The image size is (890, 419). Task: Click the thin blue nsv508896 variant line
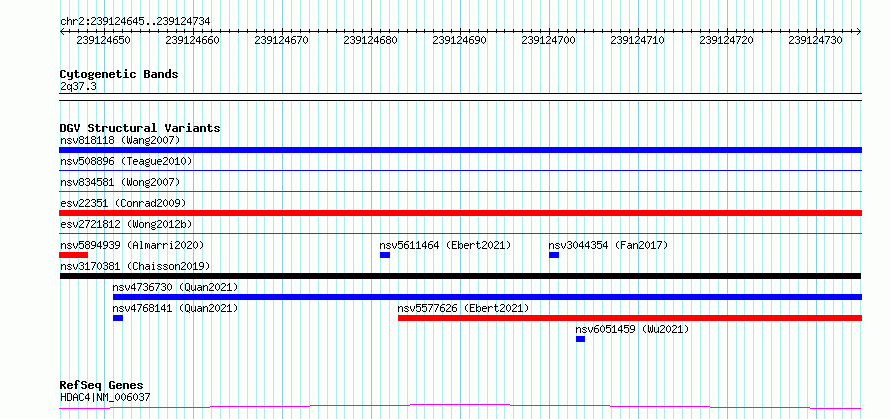(x=460, y=170)
